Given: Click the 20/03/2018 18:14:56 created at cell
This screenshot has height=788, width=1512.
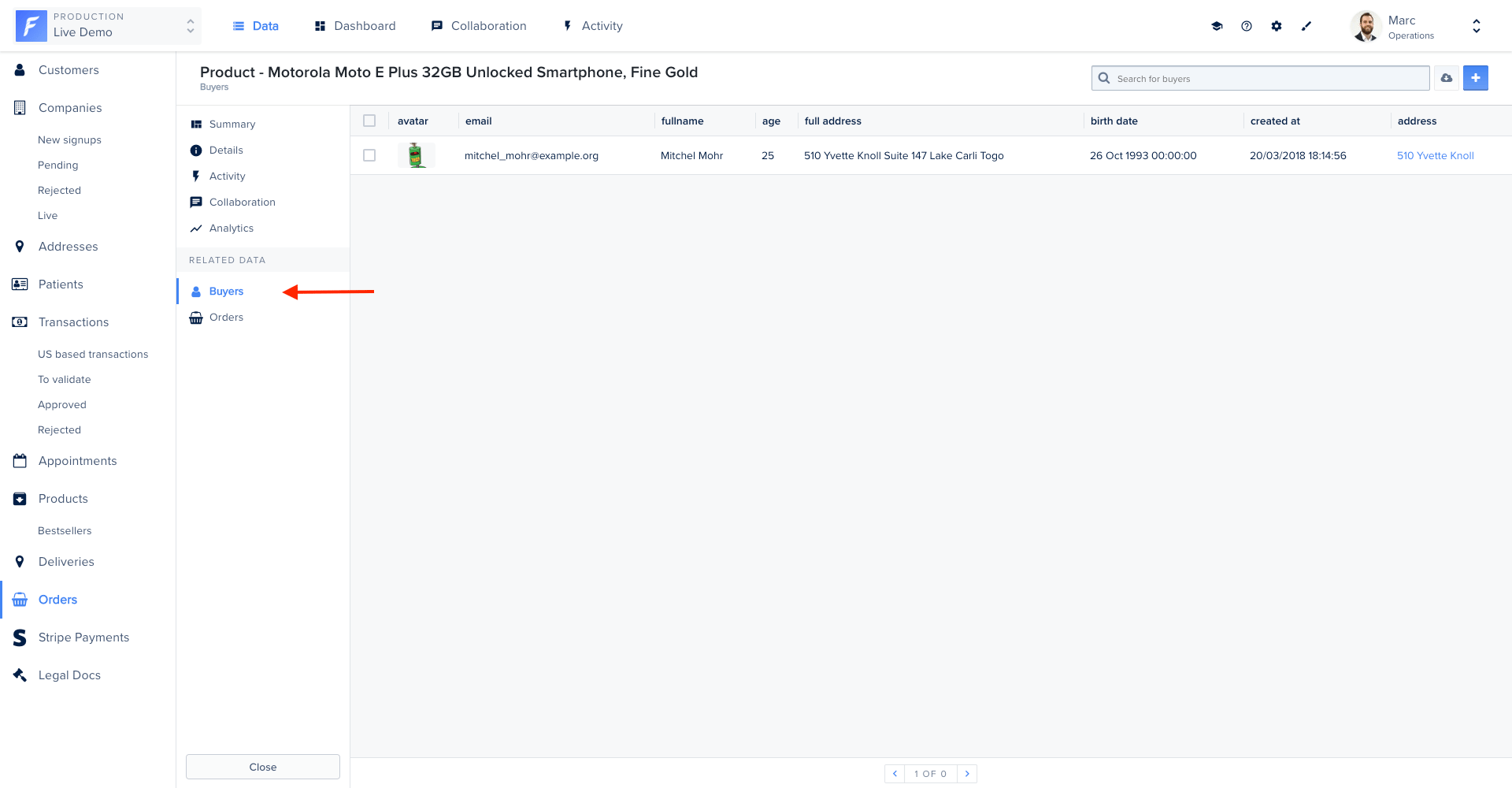Looking at the screenshot, I should (1298, 156).
